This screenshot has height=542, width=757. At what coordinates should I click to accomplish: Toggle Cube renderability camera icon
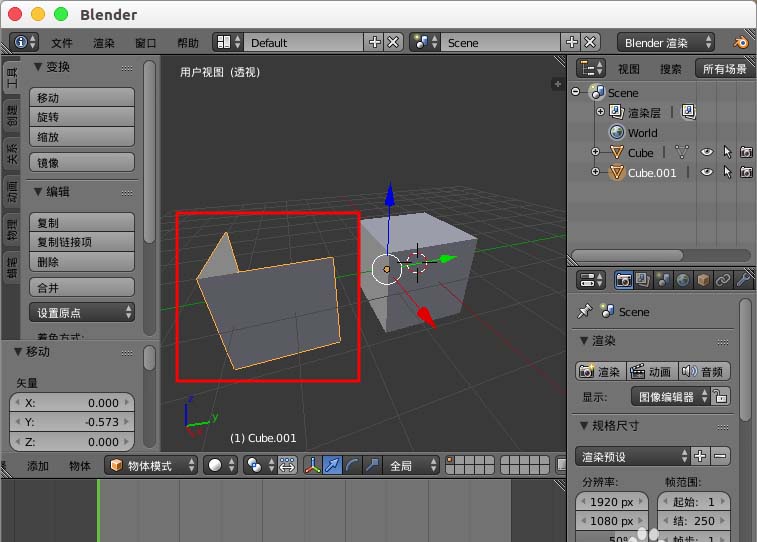(x=746, y=153)
